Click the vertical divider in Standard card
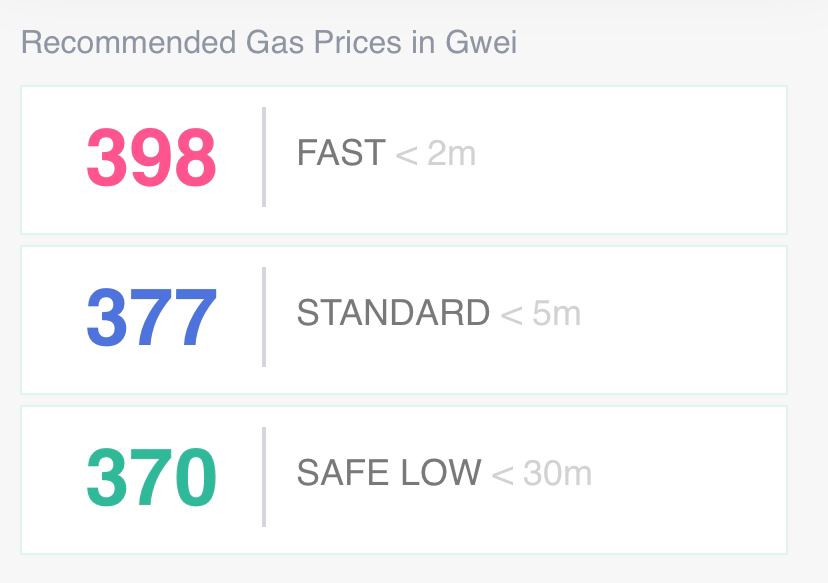The width and height of the screenshot is (828, 583). point(264,317)
